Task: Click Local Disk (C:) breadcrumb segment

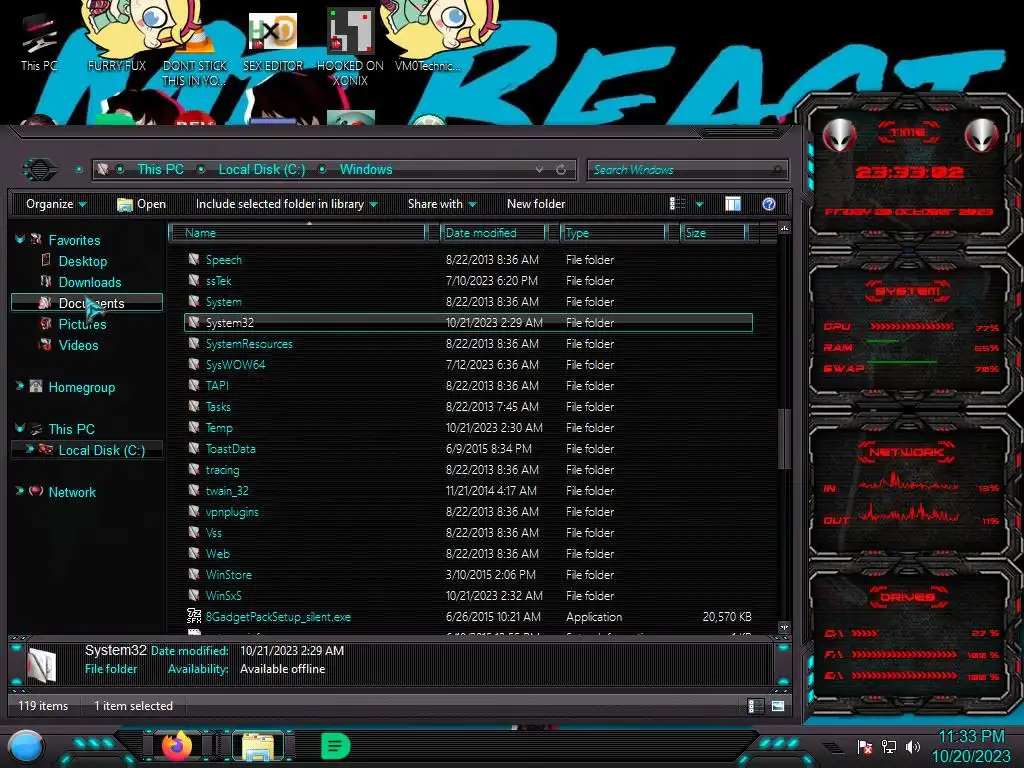Action: pyautogui.click(x=262, y=170)
